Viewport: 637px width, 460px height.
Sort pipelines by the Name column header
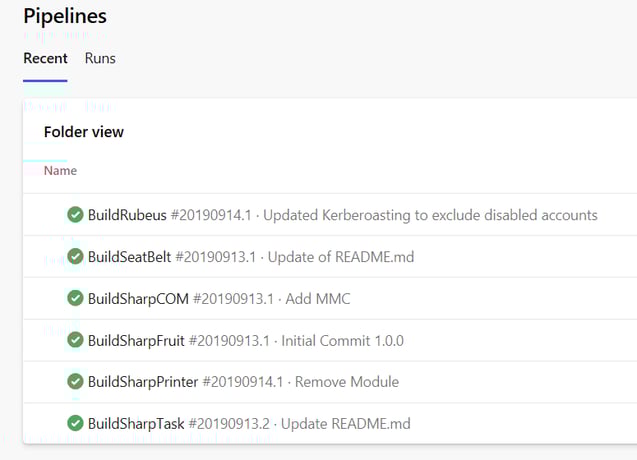[x=60, y=171]
